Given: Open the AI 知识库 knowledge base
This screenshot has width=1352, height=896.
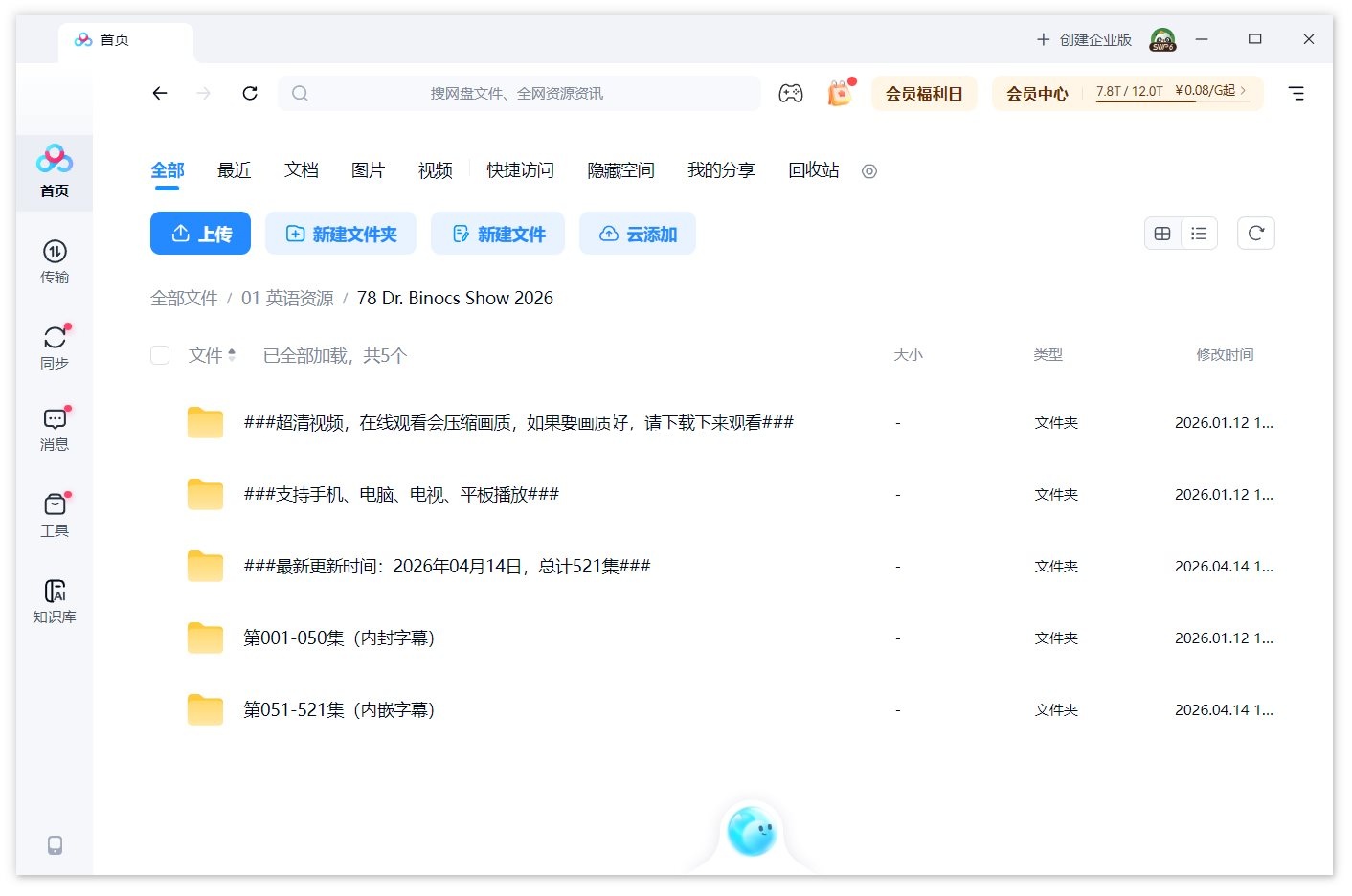Looking at the screenshot, I should [x=54, y=598].
